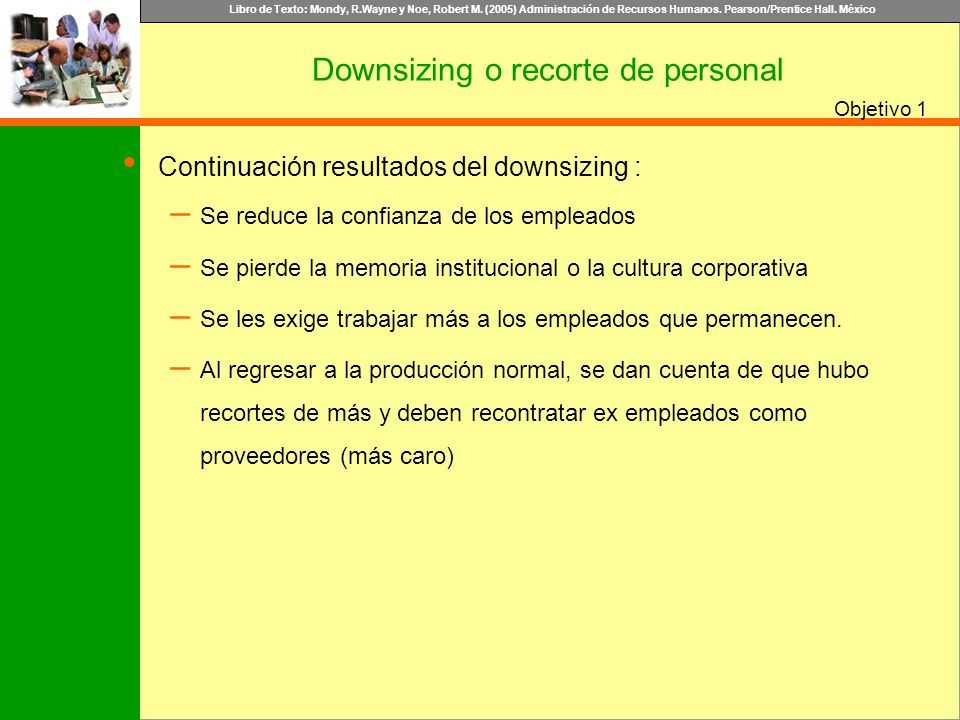Click line about 'memoria institucional o la cultura corporativa'
This screenshot has height=720, width=960.
tap(503, 268)
